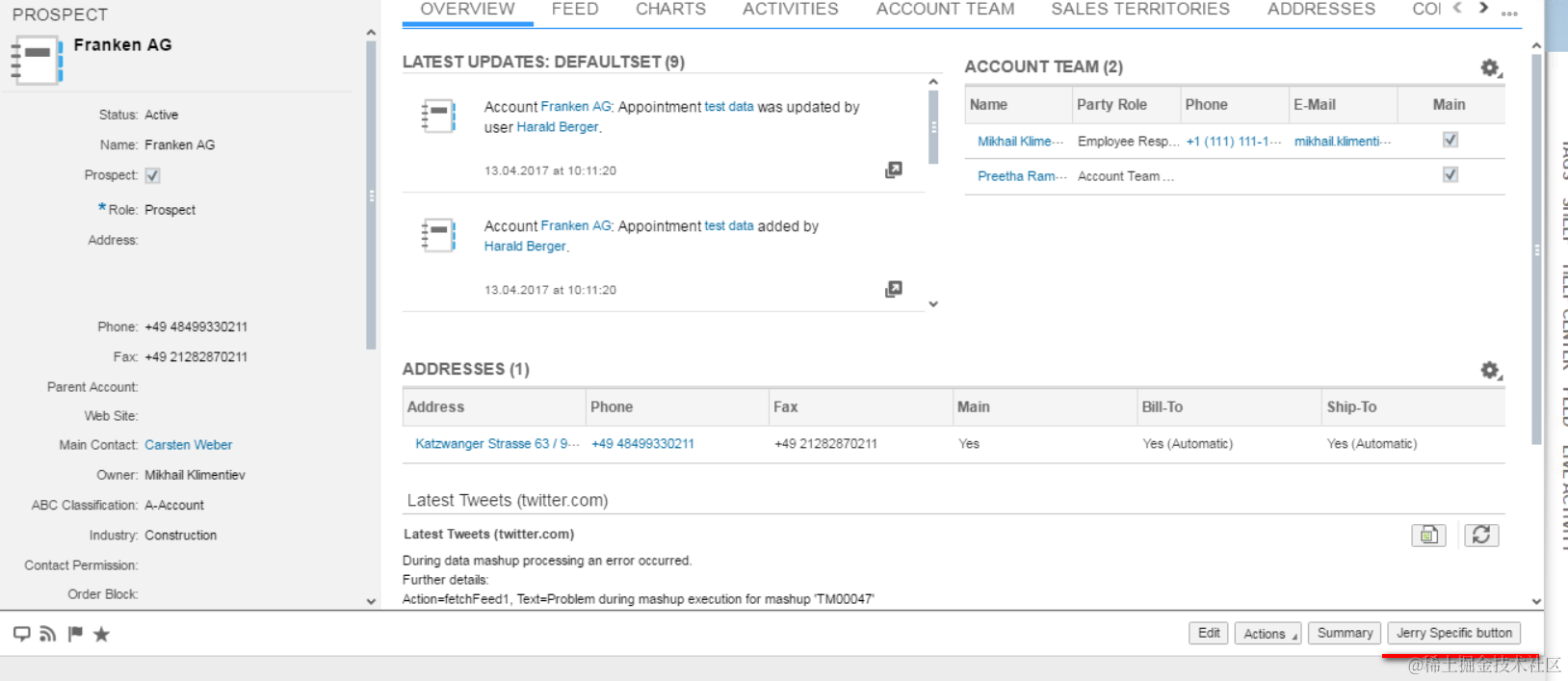This screenshot has height=681, width=1568.
Task: Click the RSS feed follow icon
Action: (48, 634)
